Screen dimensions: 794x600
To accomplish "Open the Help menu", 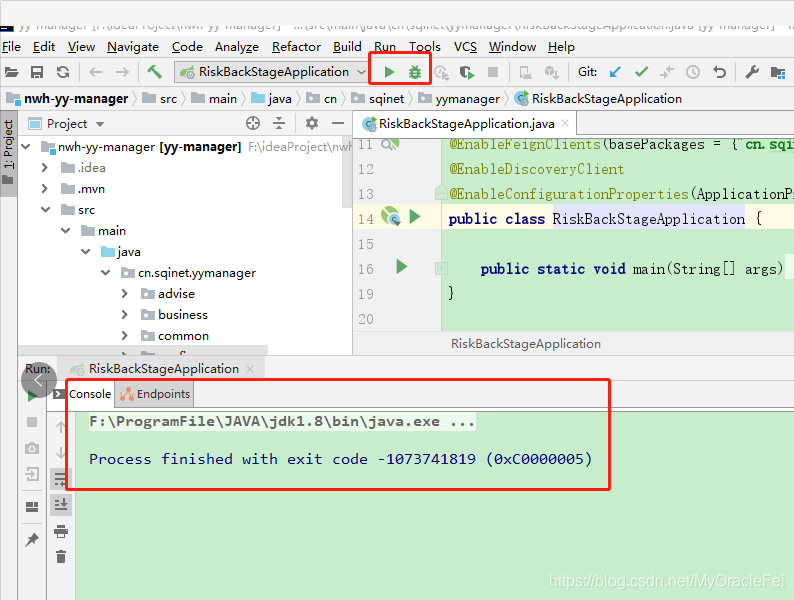I will (x=561, y=47).
